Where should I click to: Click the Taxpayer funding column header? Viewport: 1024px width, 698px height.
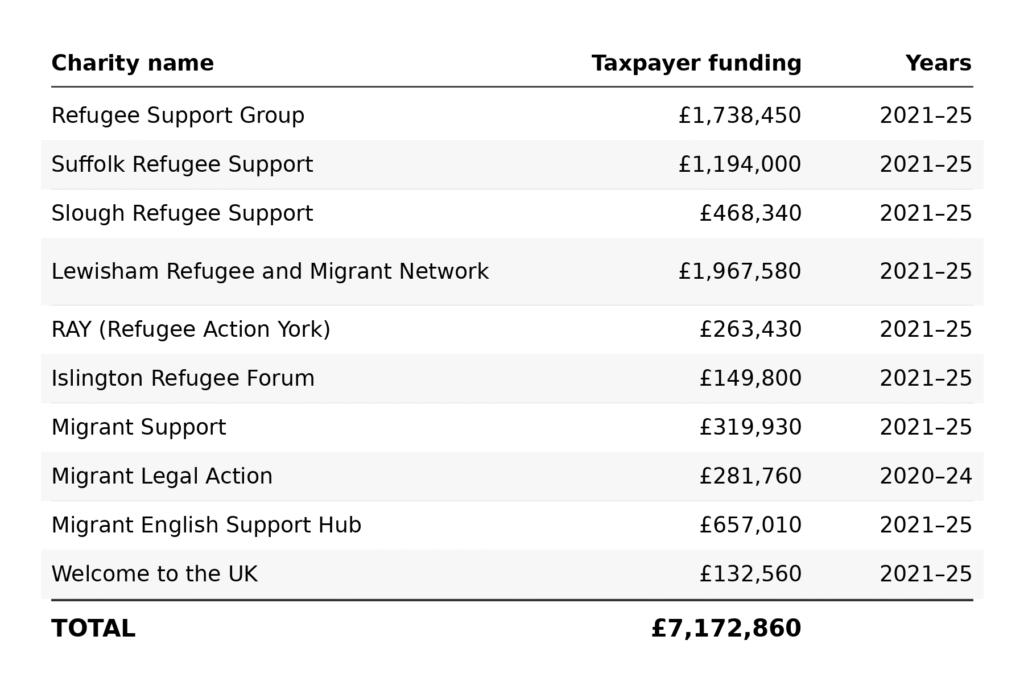[696, 63]
